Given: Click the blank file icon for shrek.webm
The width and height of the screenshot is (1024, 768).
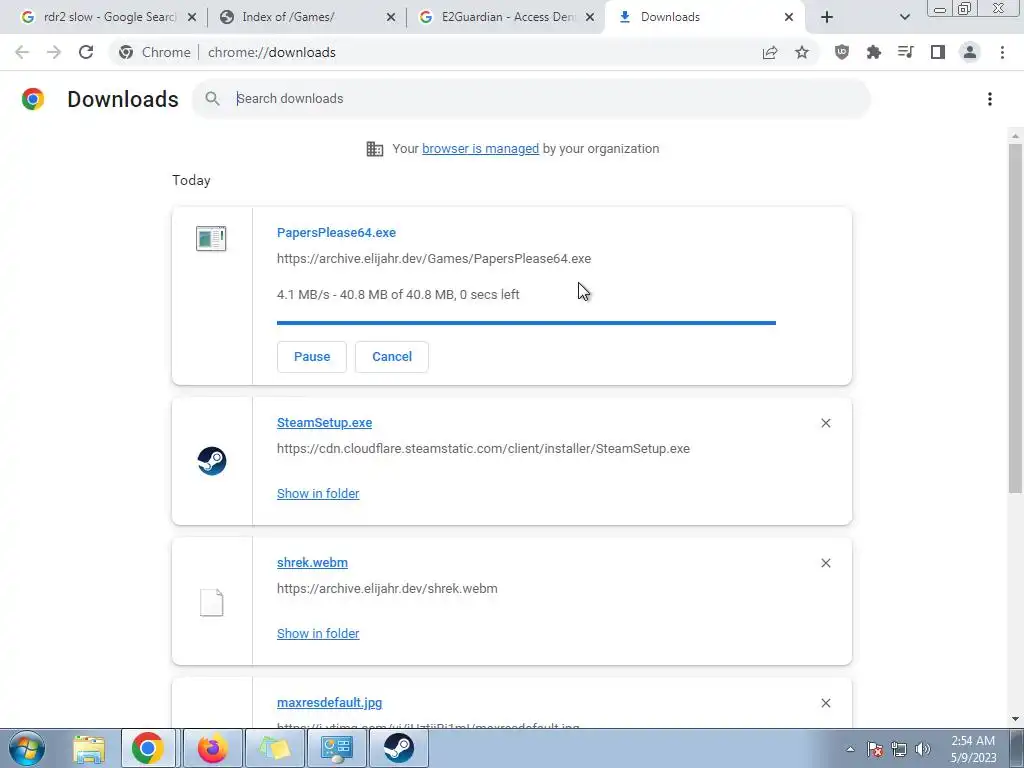Looking at the screenshot, I should tap(212, 602).
